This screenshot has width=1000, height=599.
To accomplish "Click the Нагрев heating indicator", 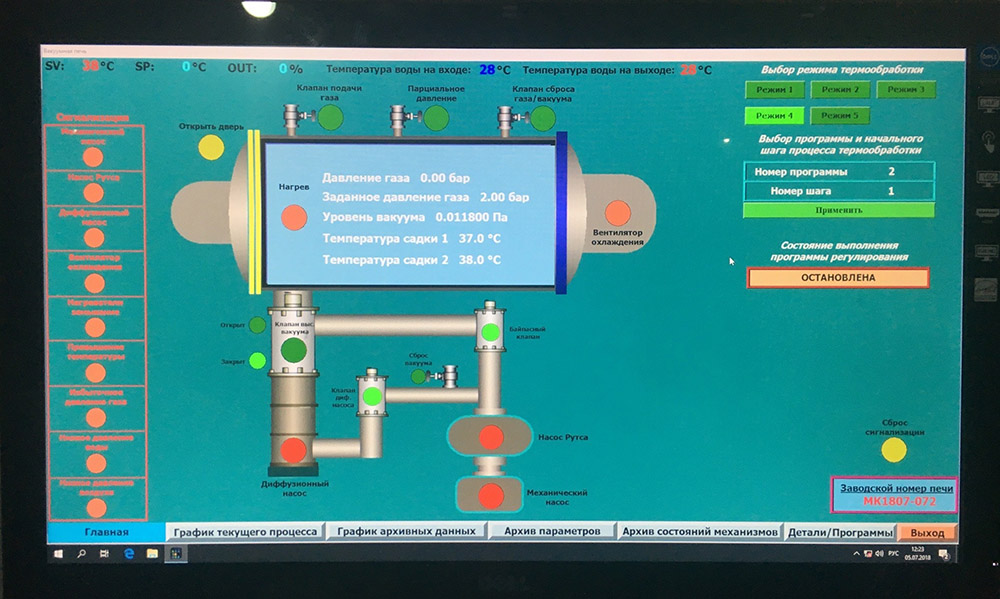I will click(x=294, y=216).
